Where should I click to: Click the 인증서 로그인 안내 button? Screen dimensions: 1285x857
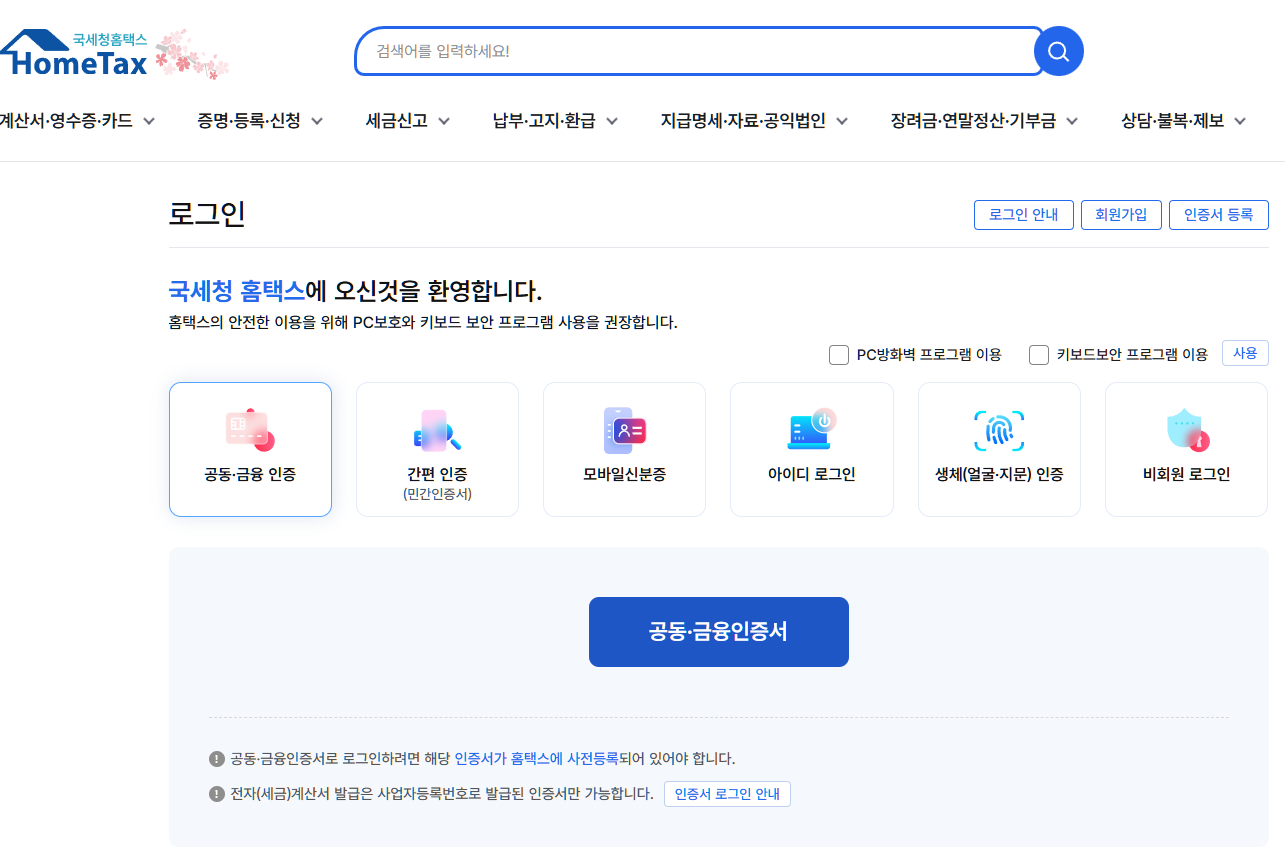(x=727, y=793)
